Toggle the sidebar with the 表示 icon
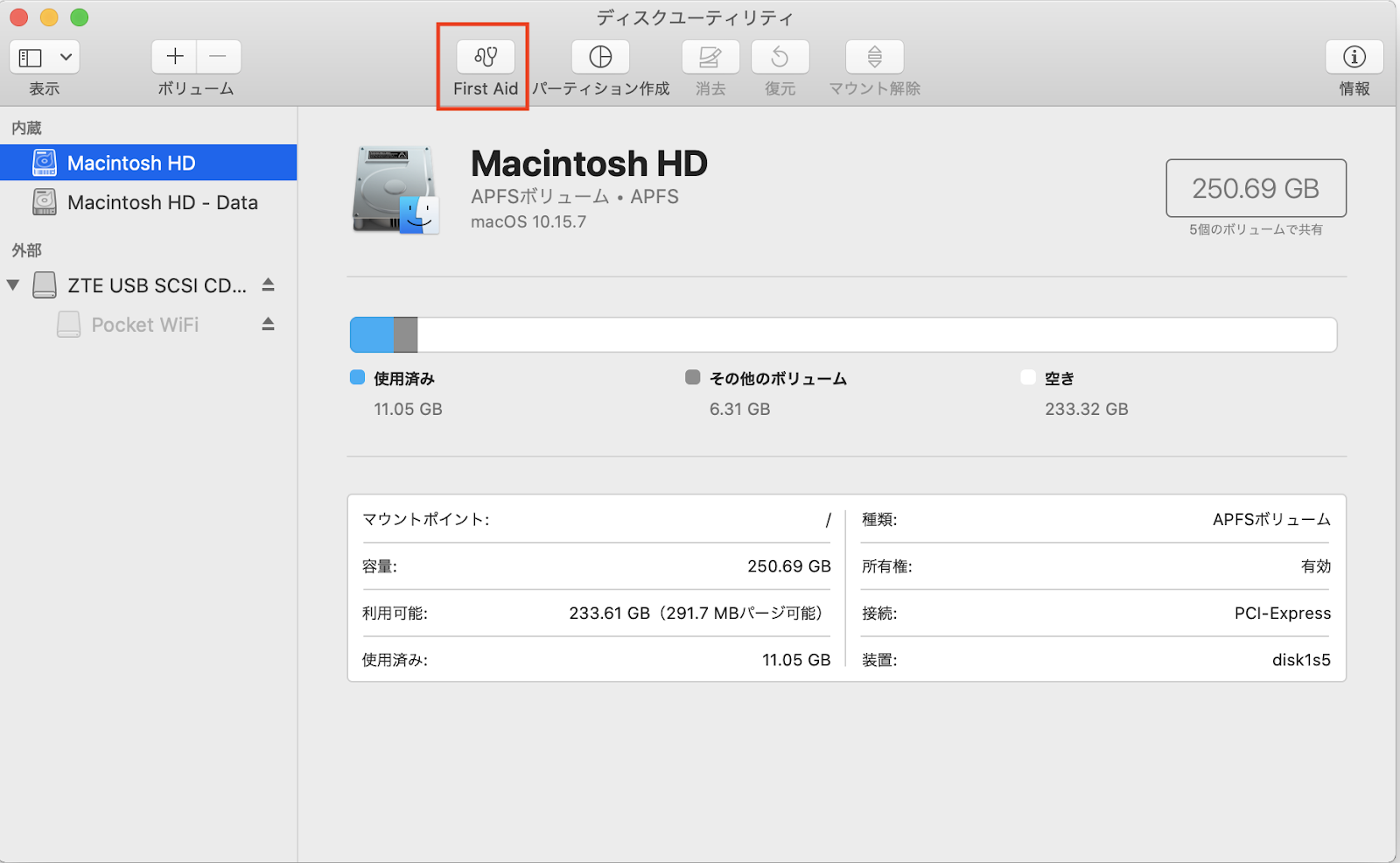The height and width of the screenshot is (863, 1400). point(31,57)
